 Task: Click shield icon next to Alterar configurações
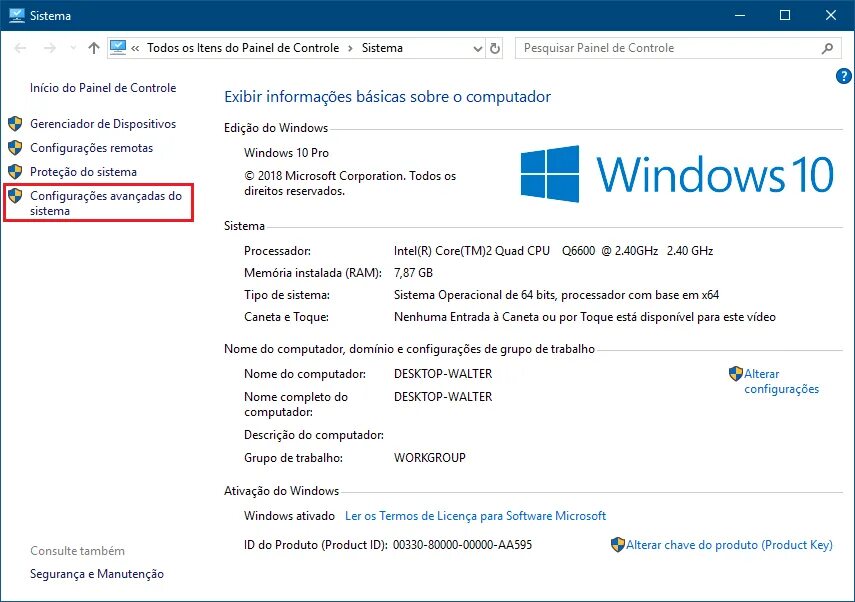pyautogui.click(x=736, y=374)
